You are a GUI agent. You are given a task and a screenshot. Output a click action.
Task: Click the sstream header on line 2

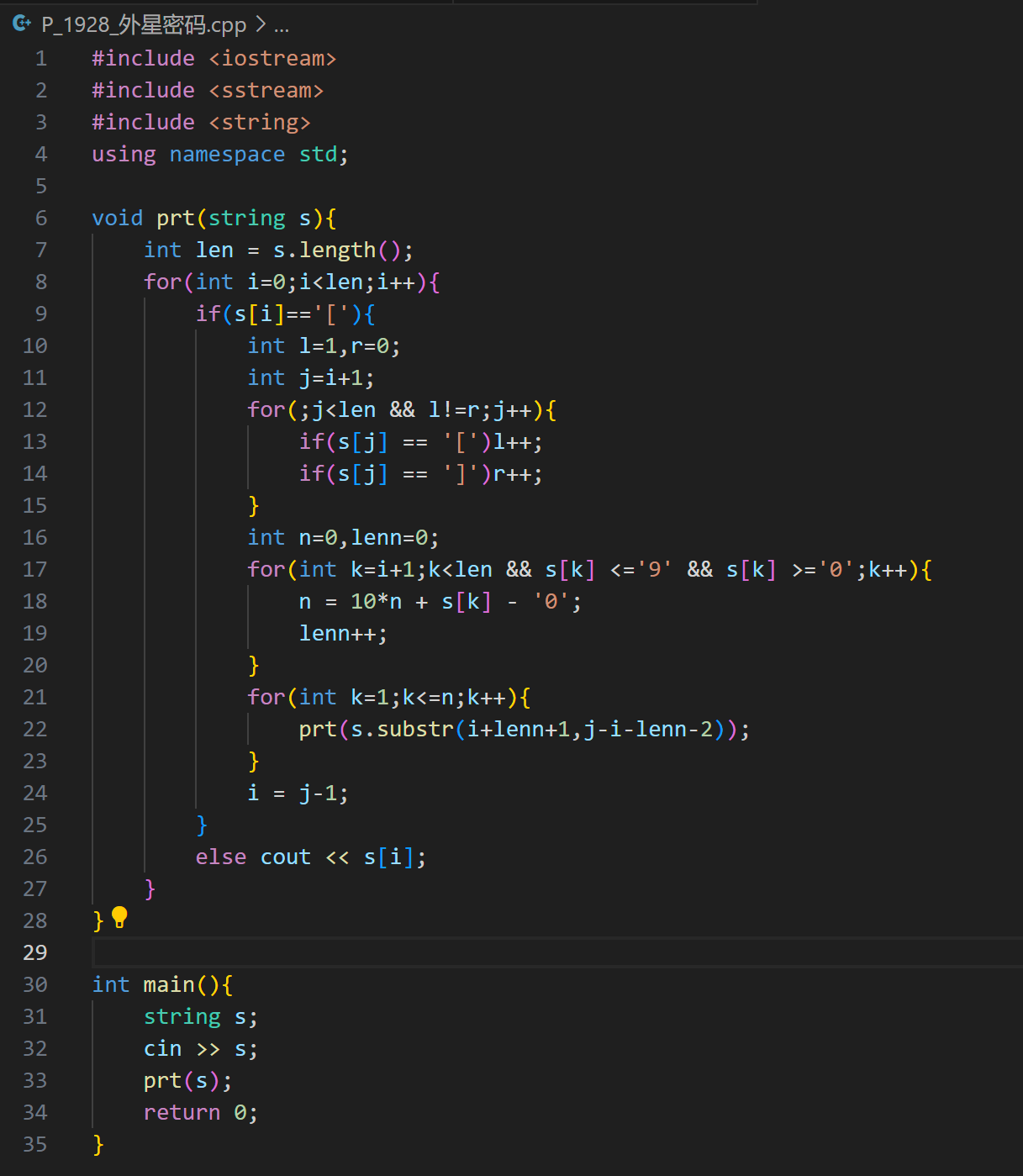click(x=266, y=91)
